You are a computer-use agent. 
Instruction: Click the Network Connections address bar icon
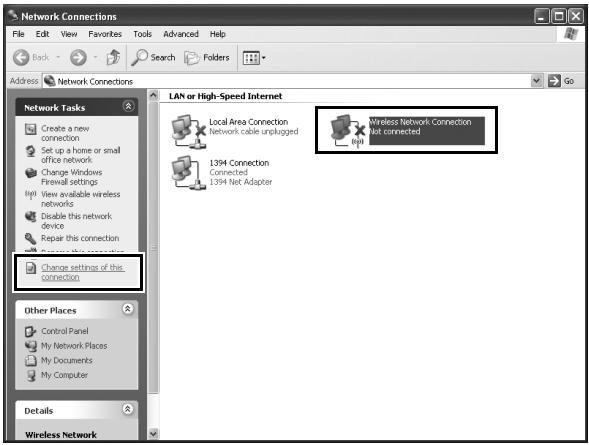pos(50,81)
